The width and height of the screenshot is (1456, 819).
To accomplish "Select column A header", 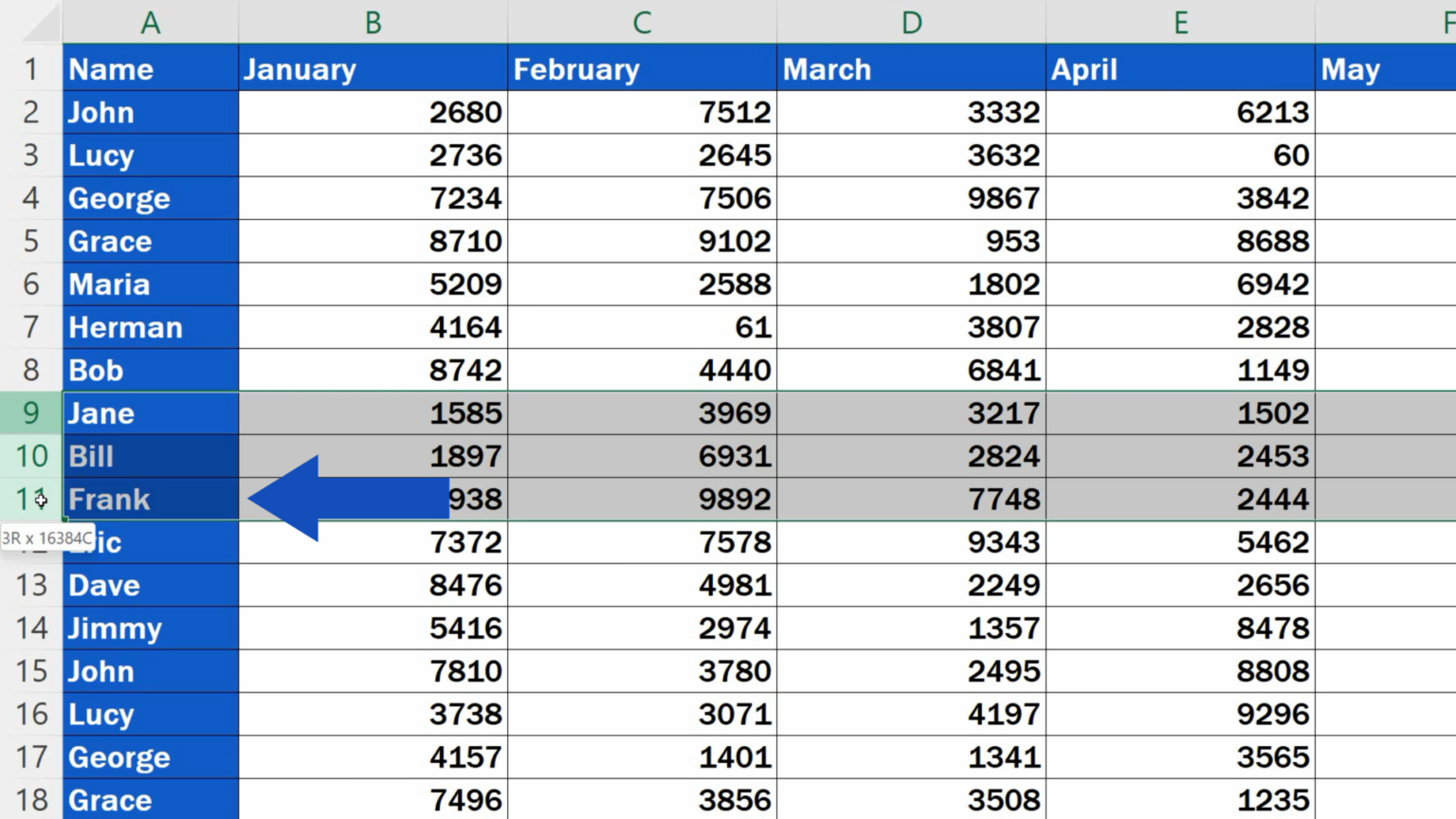I will pos(150,22).
